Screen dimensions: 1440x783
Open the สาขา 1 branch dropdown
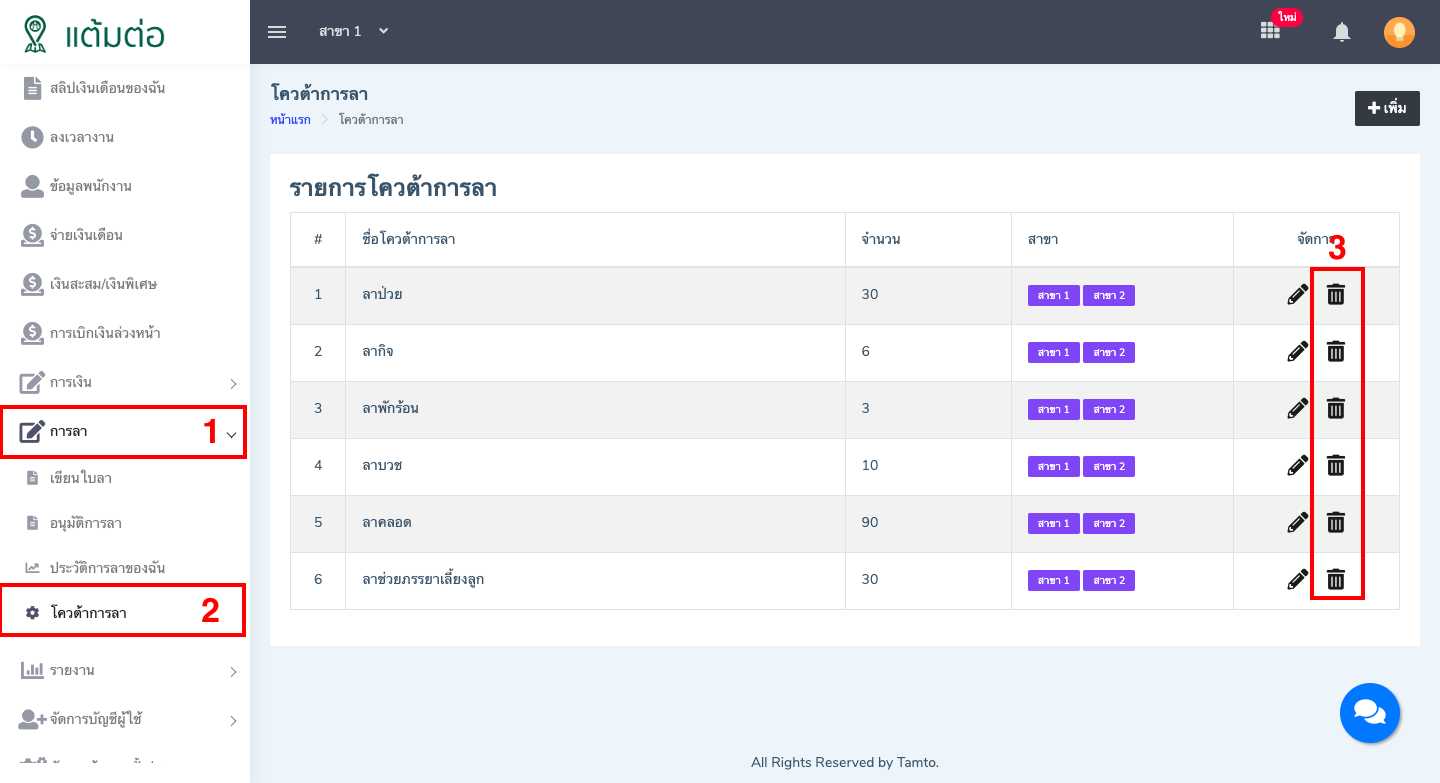353,31
